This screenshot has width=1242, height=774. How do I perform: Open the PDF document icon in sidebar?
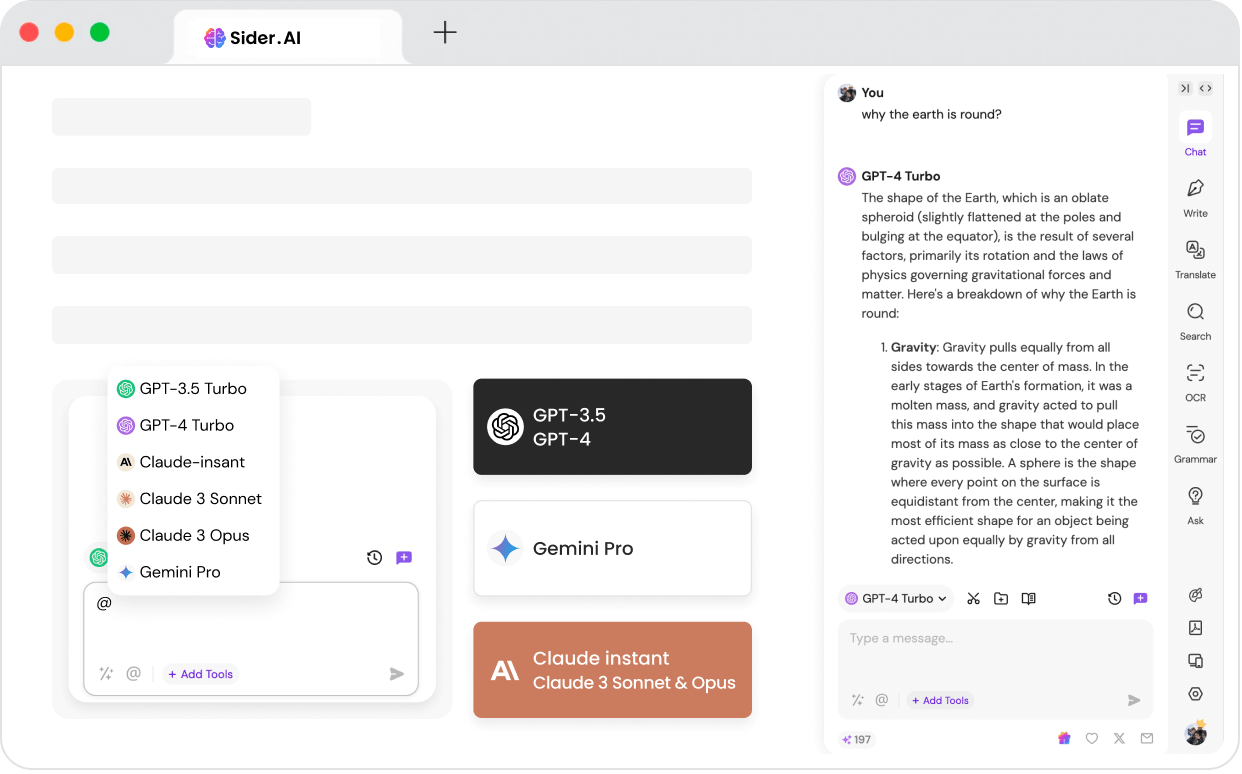(1195, 628)
